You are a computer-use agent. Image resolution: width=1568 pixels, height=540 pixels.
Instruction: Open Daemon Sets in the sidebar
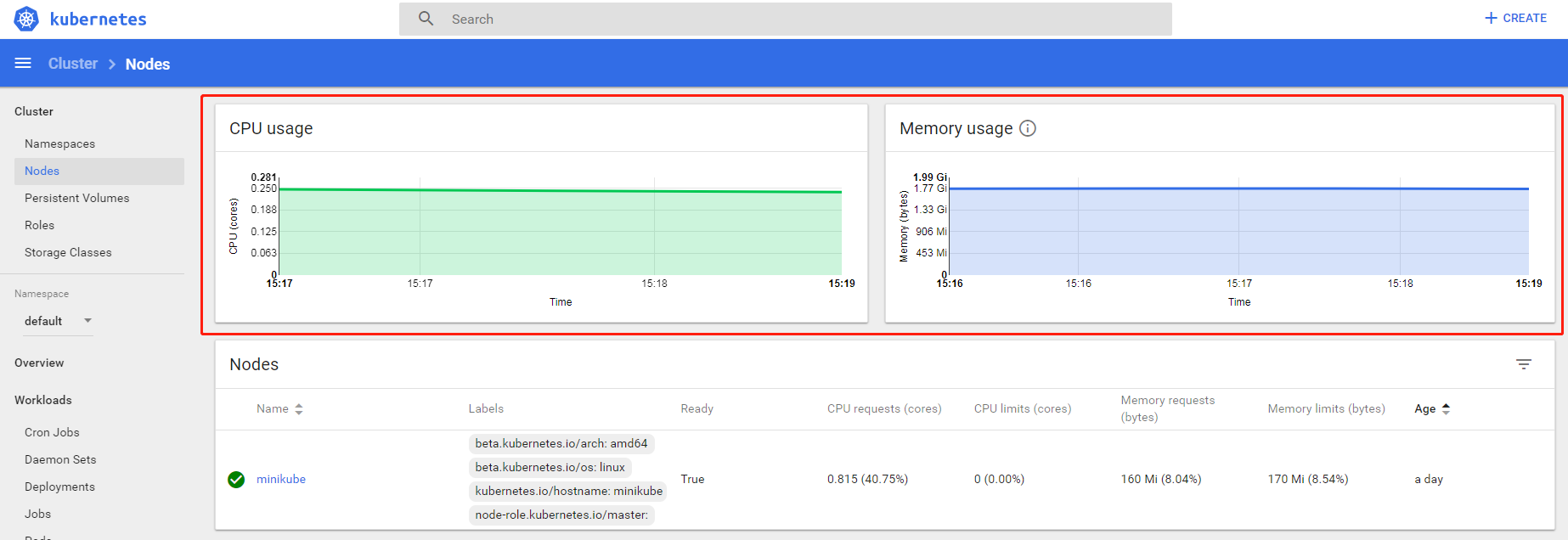click(x=60, y=459)
